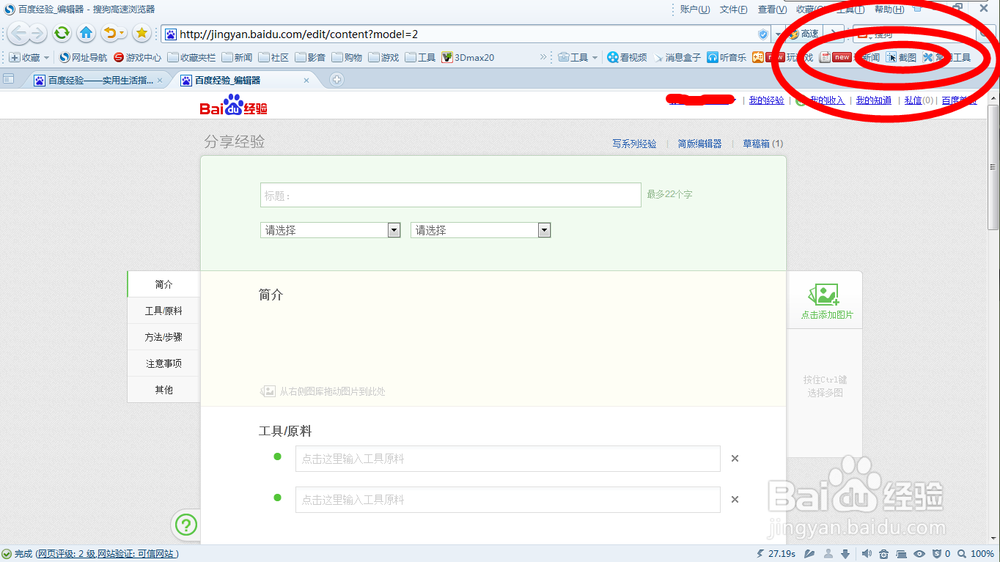Close the 百度经验_编辑器 tab

coord(306,80)
